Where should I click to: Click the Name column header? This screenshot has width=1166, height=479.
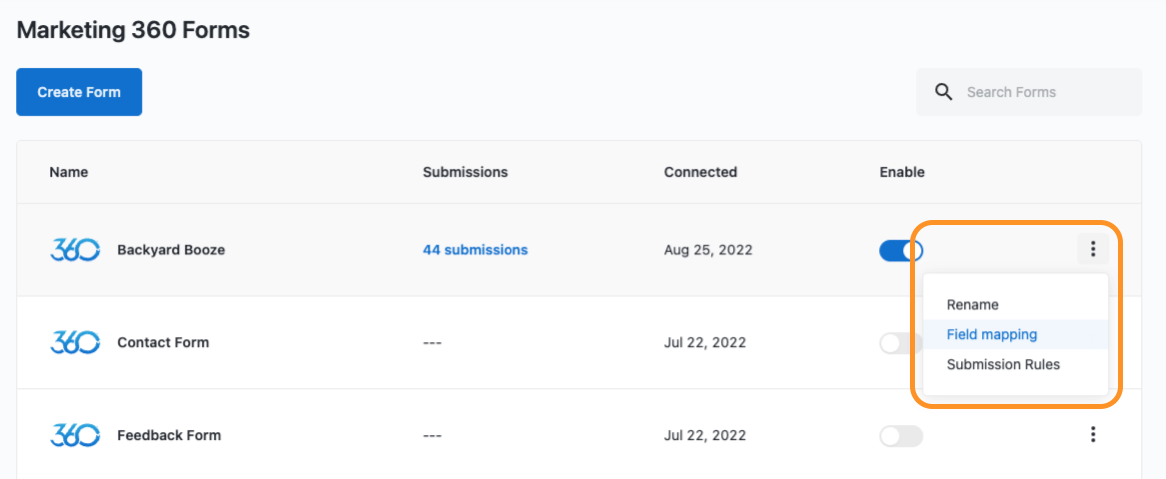69,172
